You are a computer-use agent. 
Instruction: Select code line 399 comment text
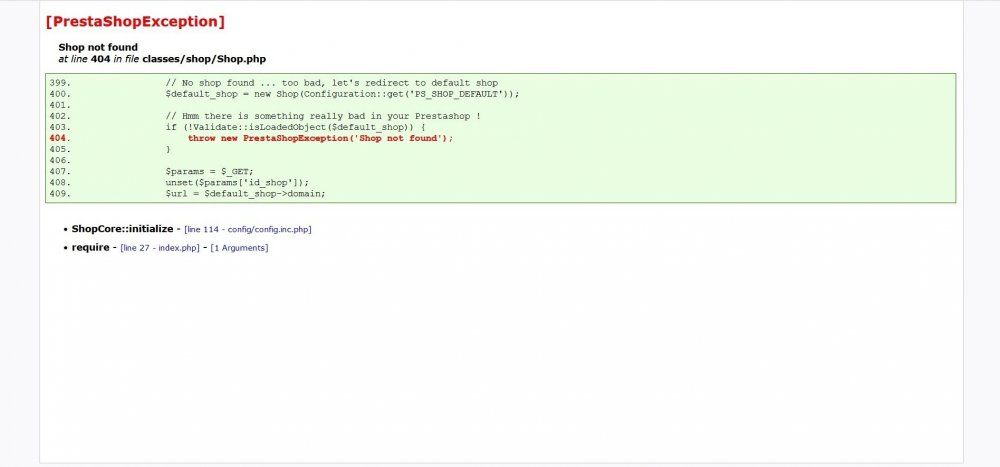tap(332, 83)
